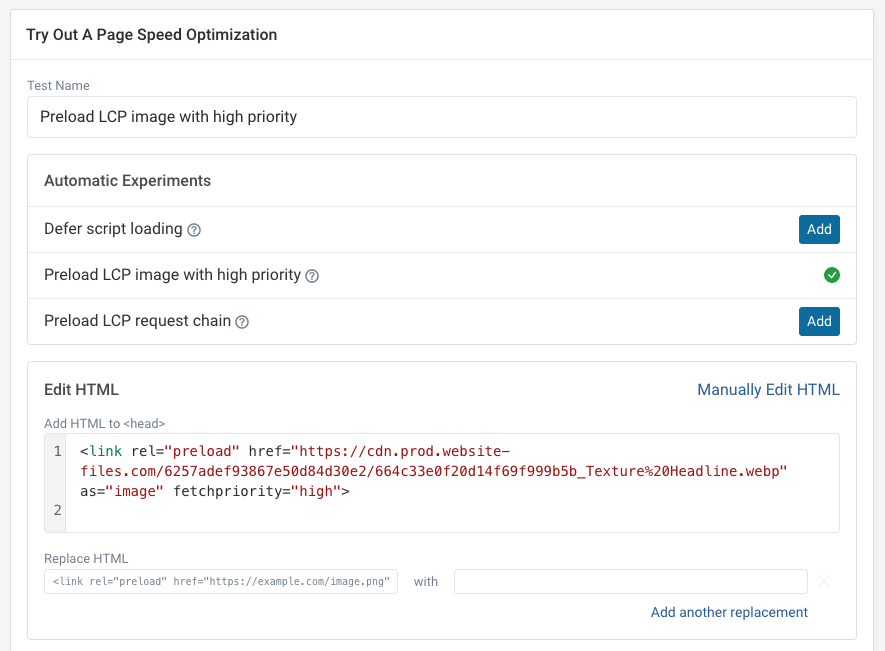Screen dimensions: 885x651
Task: Click help icon beside Preload LCP request chain
Action: coord(242,322)
